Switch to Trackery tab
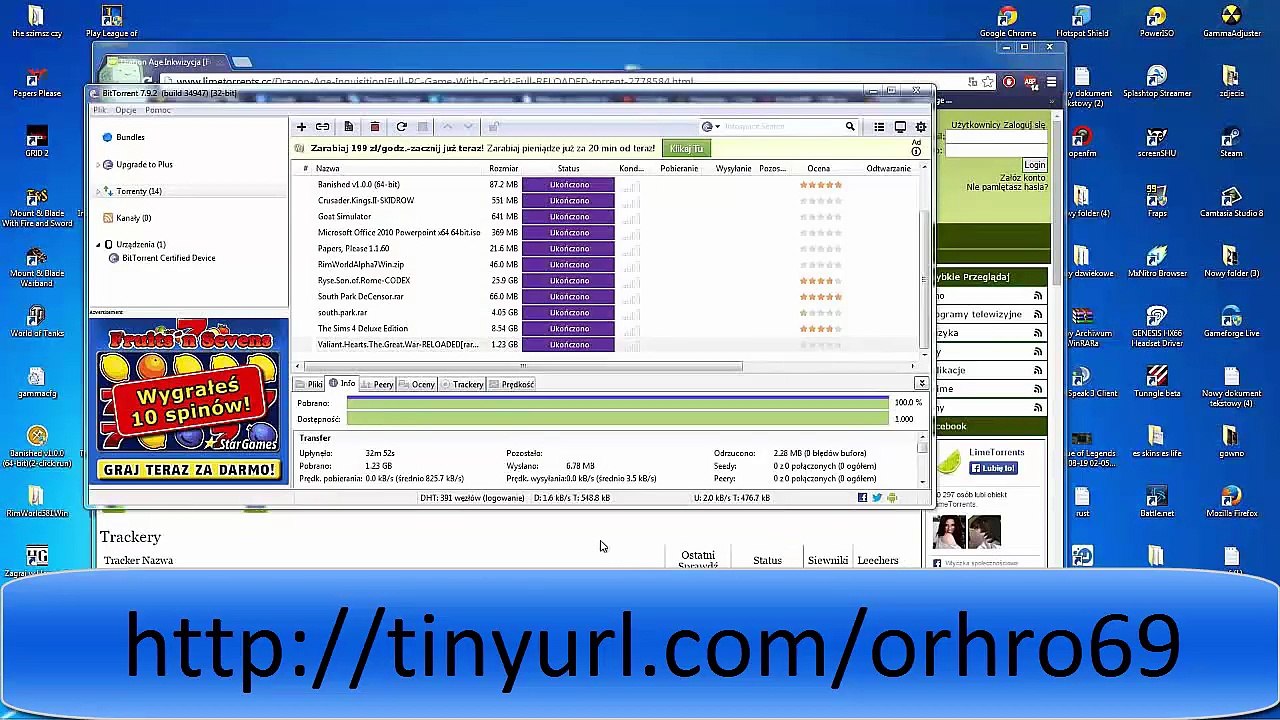 (x=462, y=384)
